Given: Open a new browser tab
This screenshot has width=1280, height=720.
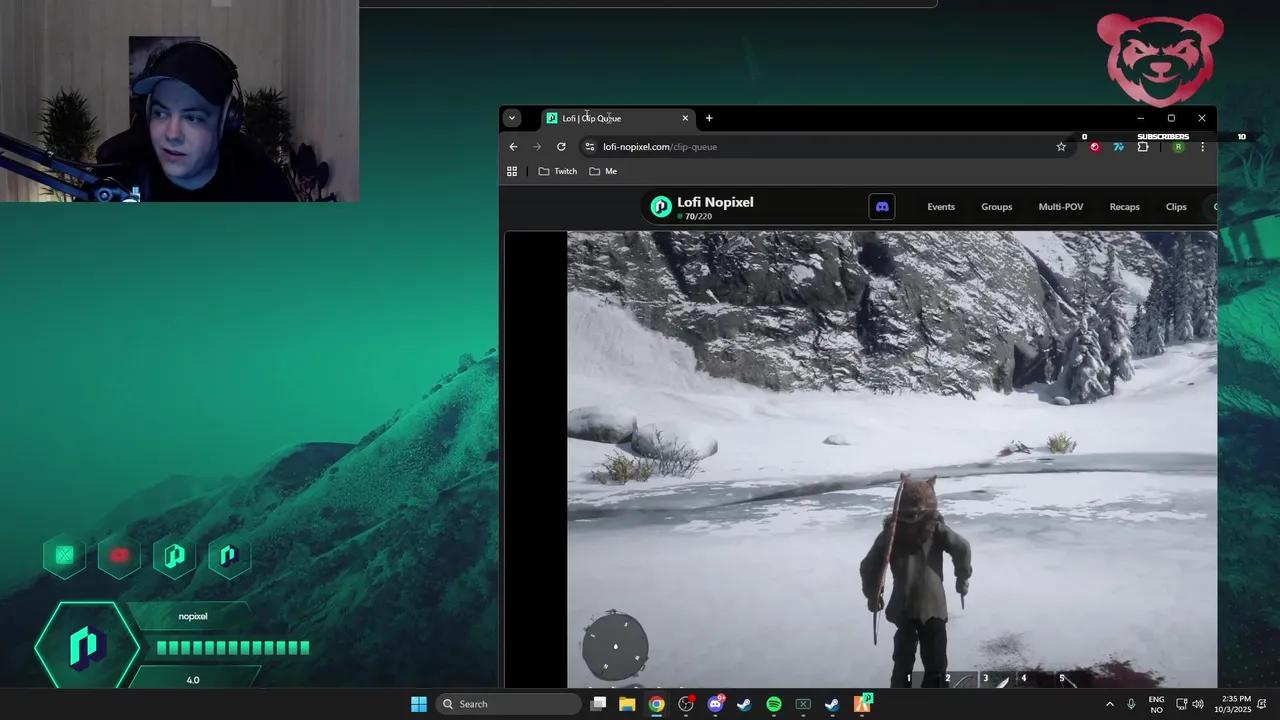Looking at the screenshot, I should (x=709, y=118).
